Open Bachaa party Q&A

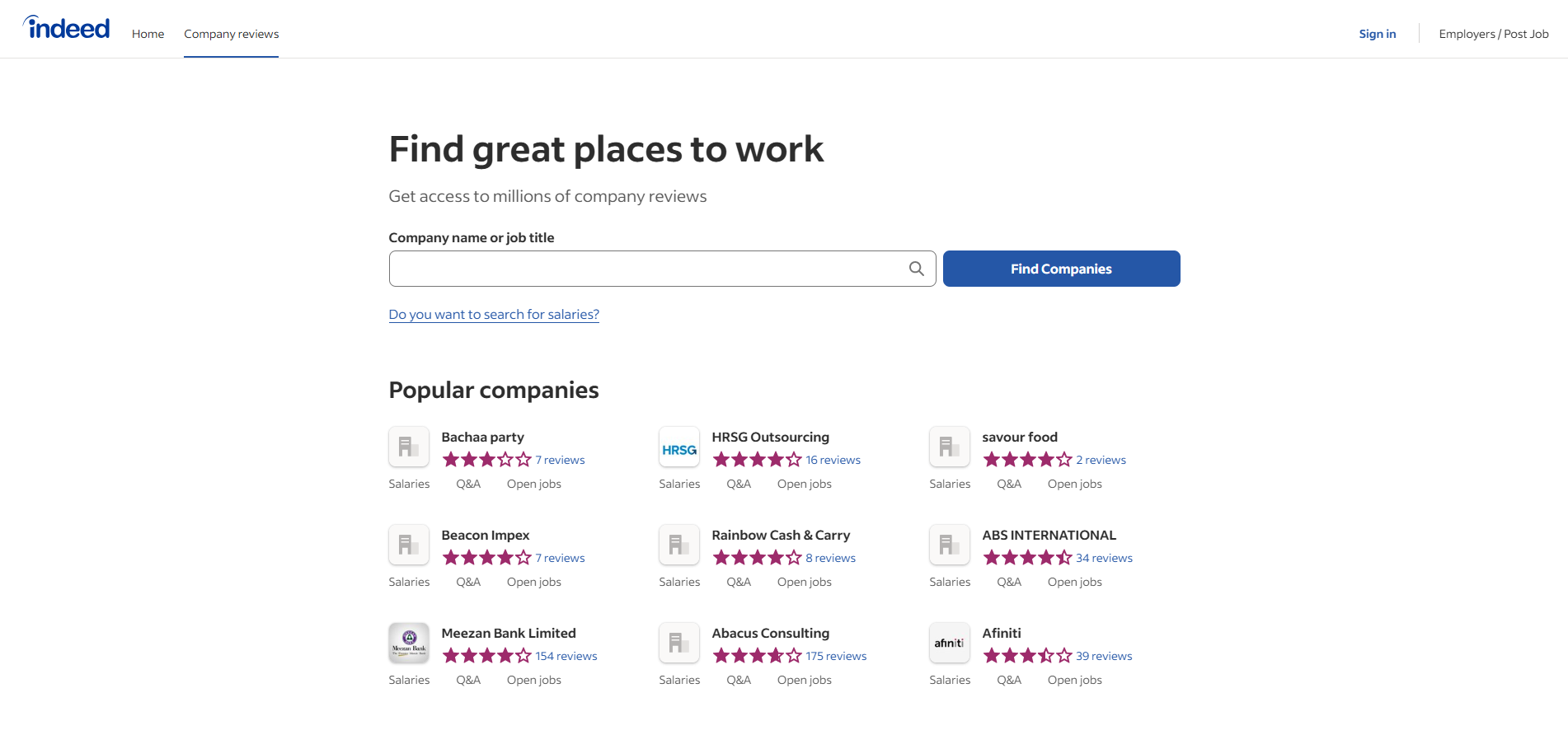tap(468, 484)
